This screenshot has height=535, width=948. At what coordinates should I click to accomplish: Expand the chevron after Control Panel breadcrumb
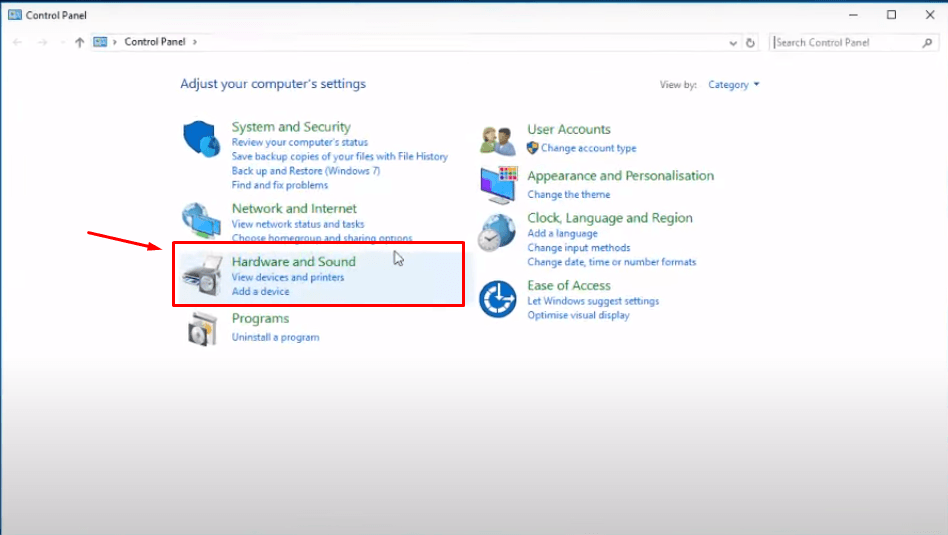[x=195, y=42]
